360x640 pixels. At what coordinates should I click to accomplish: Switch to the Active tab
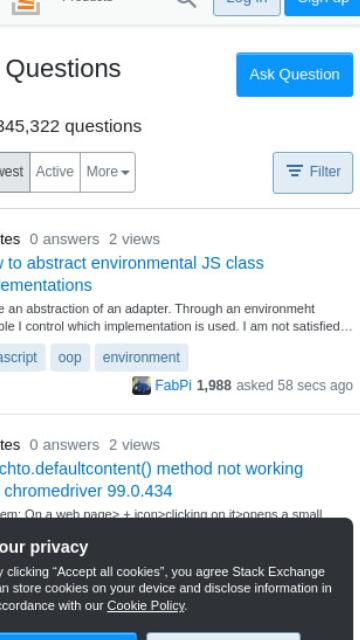(x=55, y=172)
